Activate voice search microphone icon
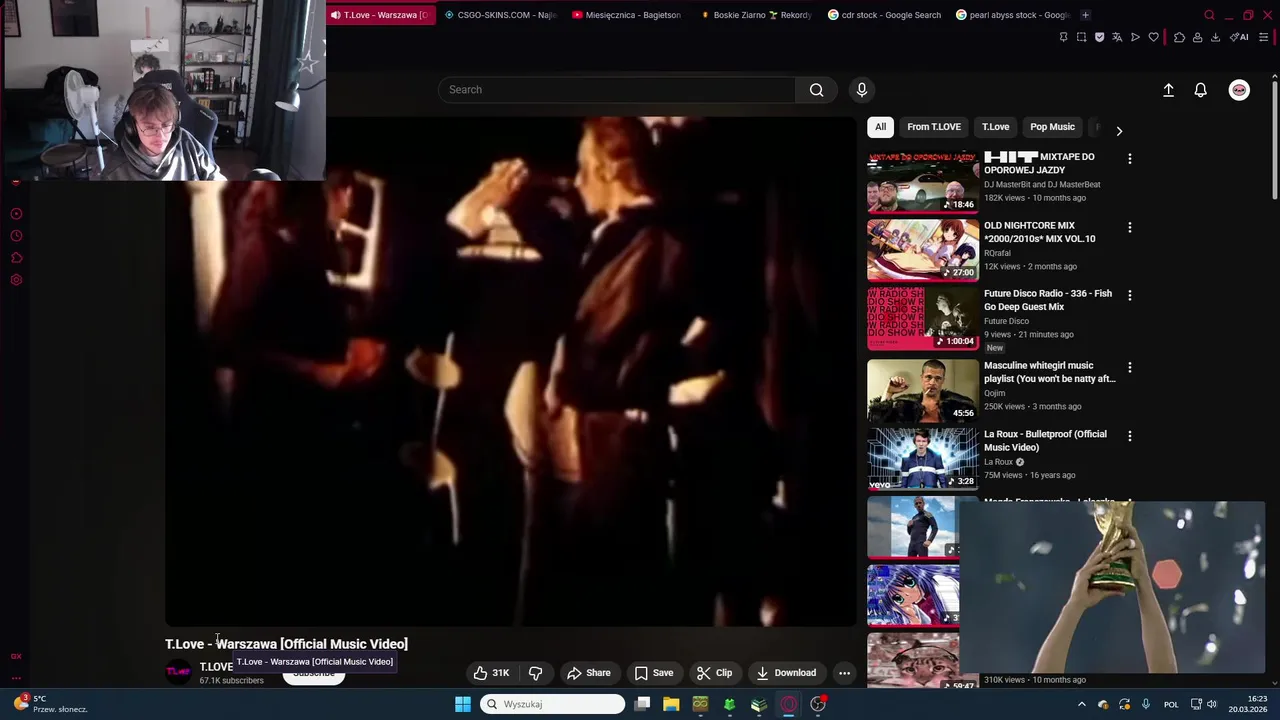 tap(862, 90)
